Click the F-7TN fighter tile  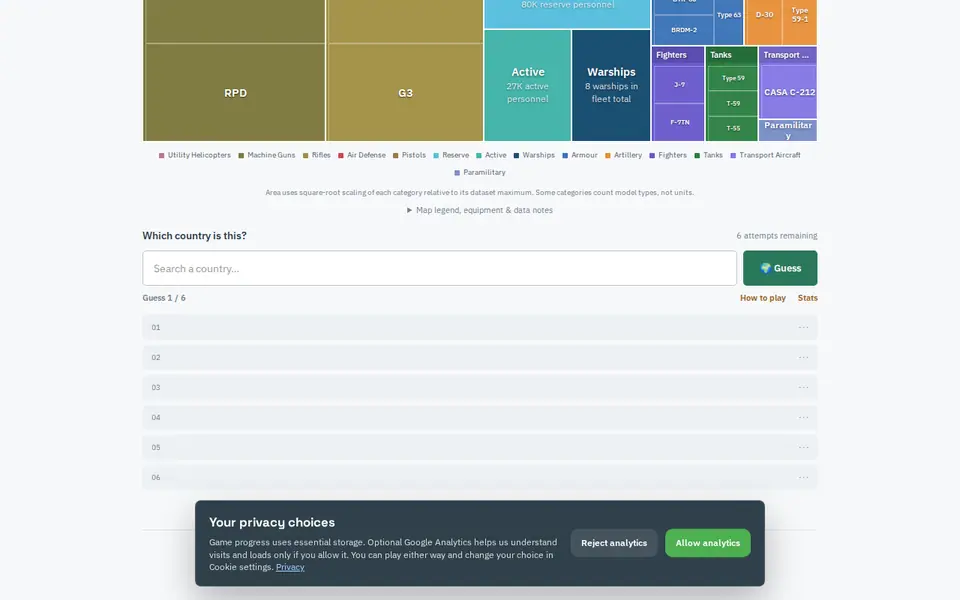click(679, 122)
